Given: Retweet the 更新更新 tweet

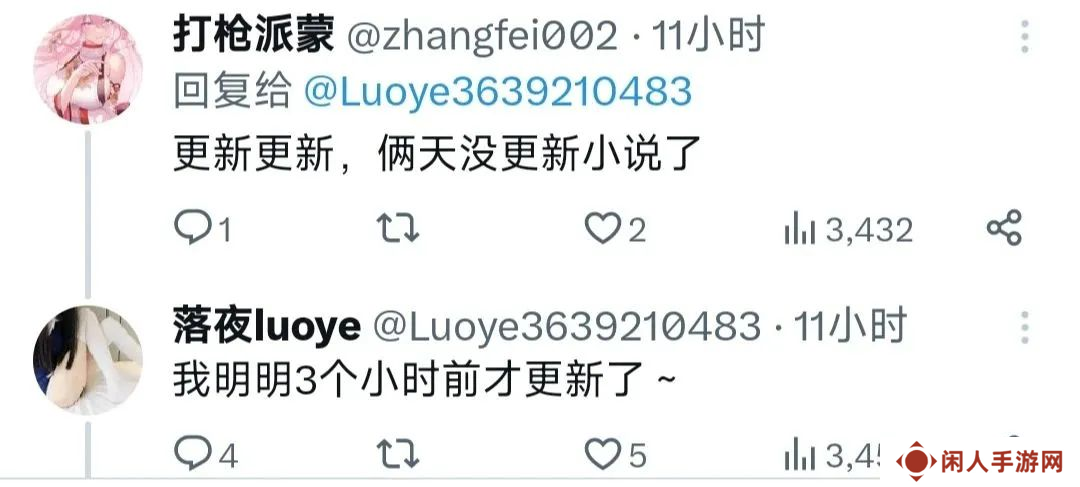Looking at the screenshot, I should (398, 229).
